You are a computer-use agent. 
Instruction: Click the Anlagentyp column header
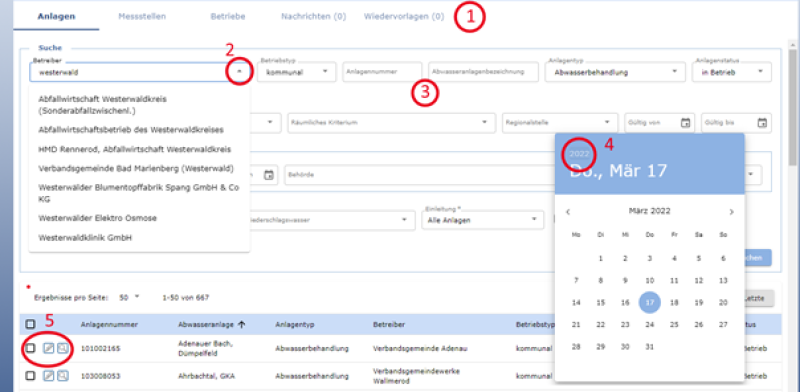(x=294, y=325)
